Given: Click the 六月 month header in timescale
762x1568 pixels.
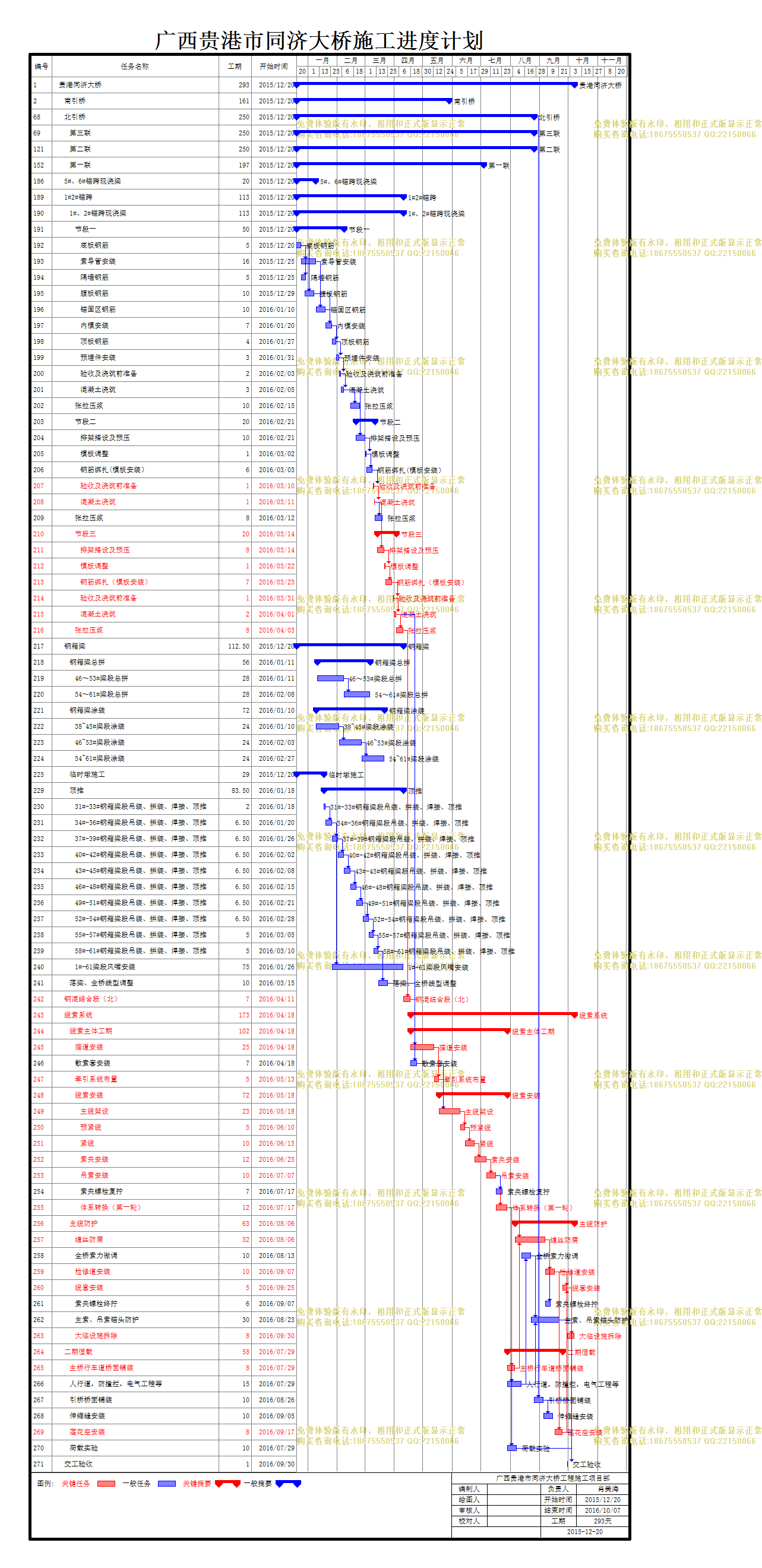Looking at the screenshot, I should point(466,60).
